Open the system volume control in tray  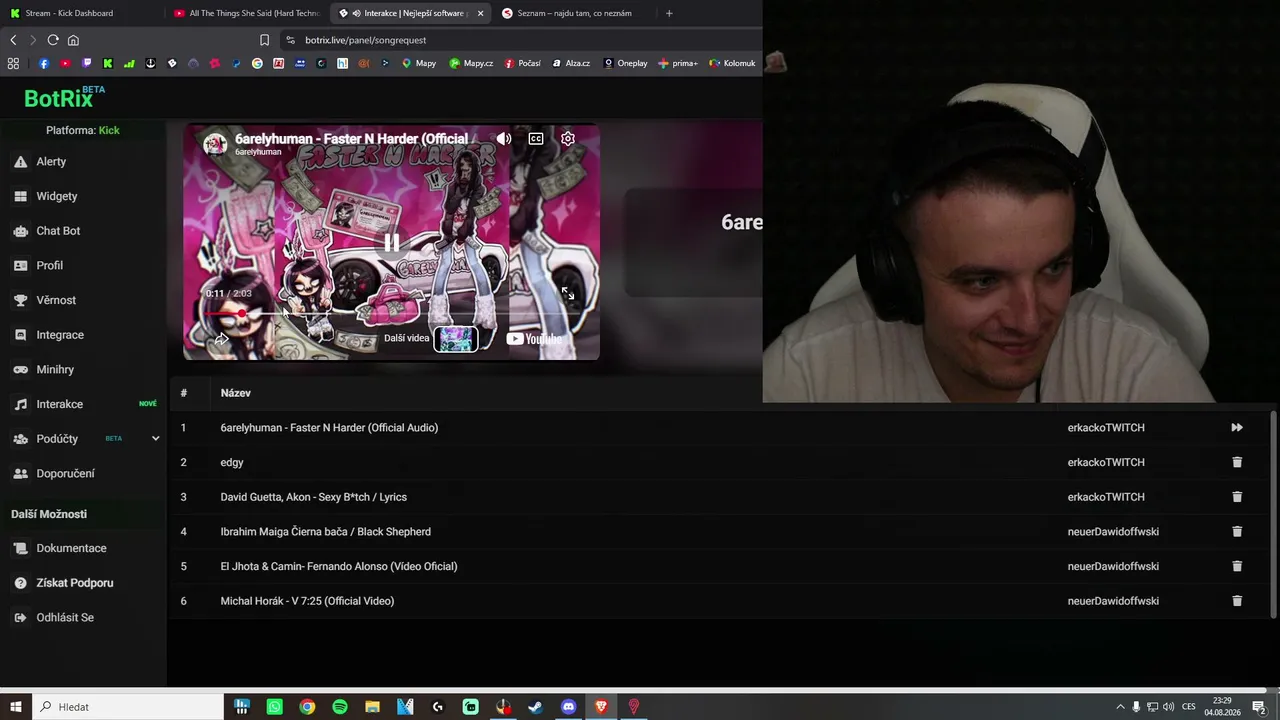pos(1168,707)
